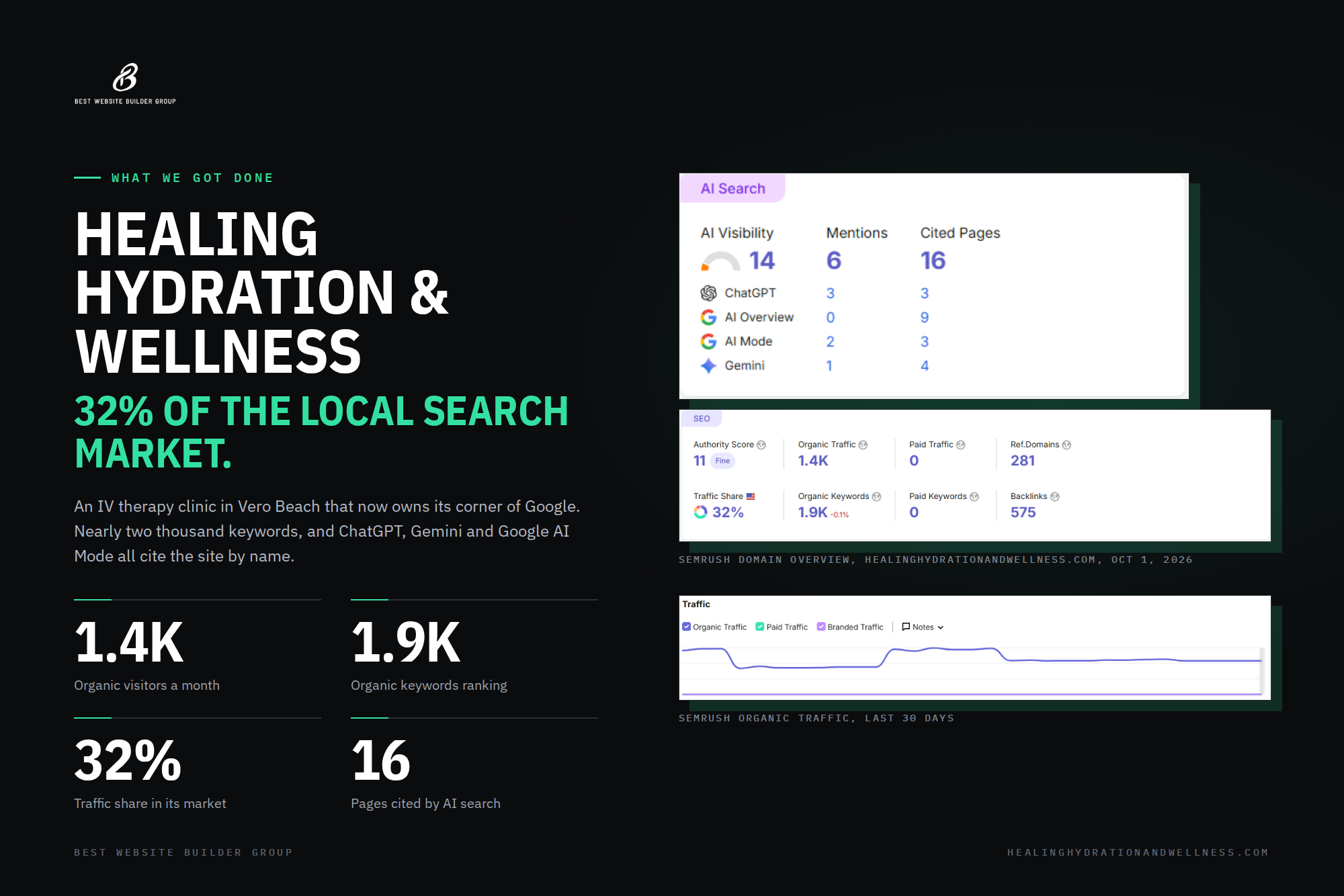Click the info icon beside Authority Score
The image size is (1344, 896).
pyautogui.click(x=761, y=445)
